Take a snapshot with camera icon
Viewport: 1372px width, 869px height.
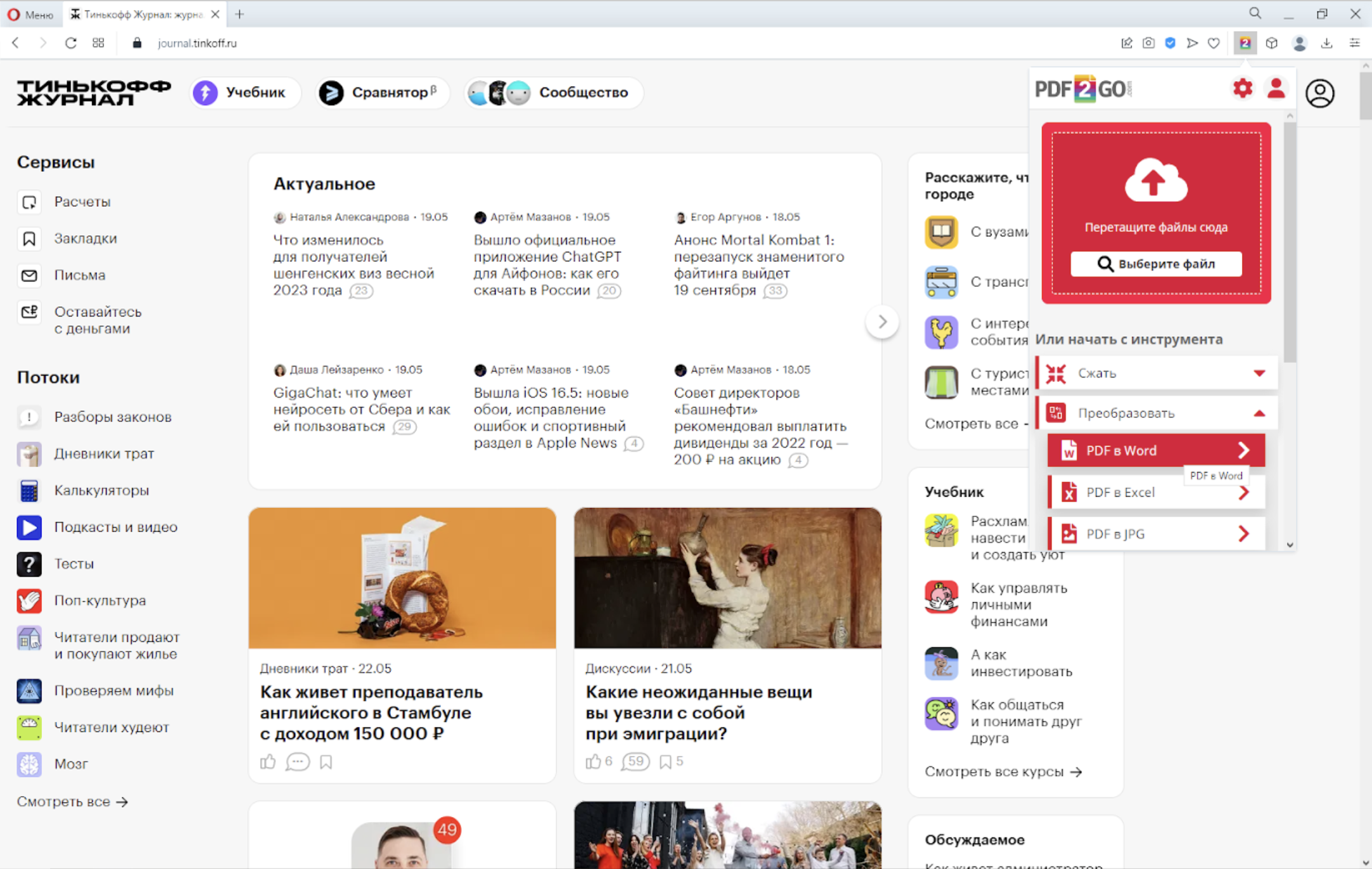(1148, 43)
